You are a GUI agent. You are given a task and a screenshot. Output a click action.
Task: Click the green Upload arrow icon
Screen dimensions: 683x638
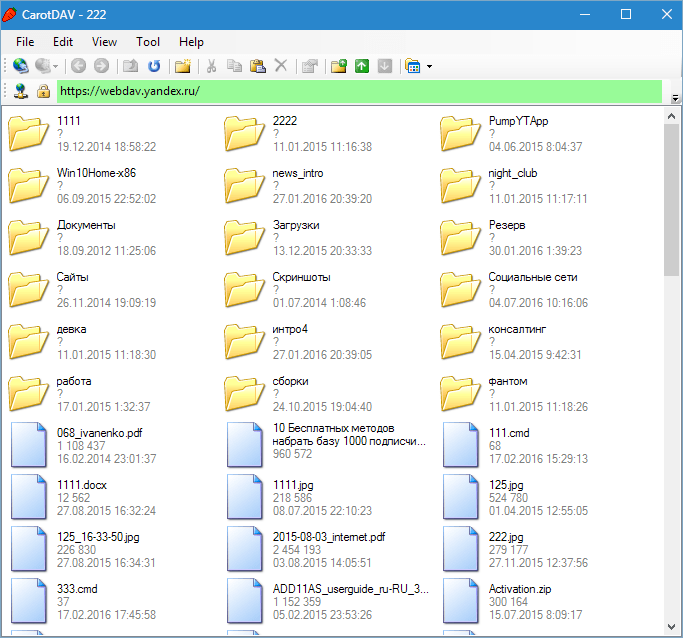pyautogui.click(x=362, y=66)
